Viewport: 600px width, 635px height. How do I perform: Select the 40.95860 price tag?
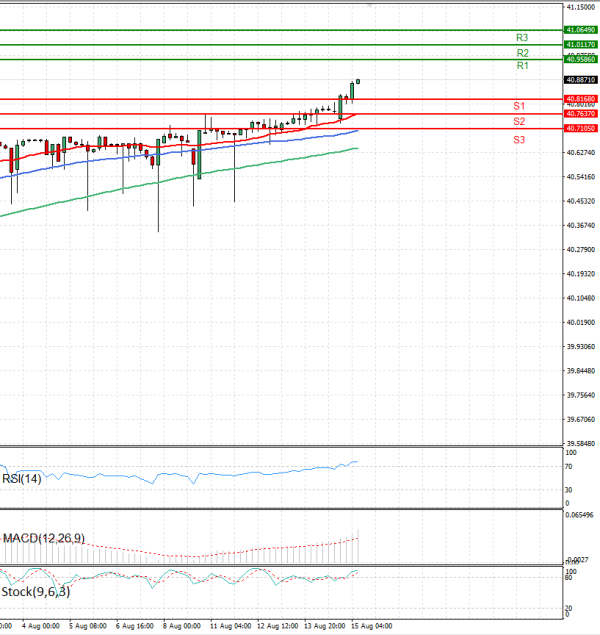tap(581, 60)
